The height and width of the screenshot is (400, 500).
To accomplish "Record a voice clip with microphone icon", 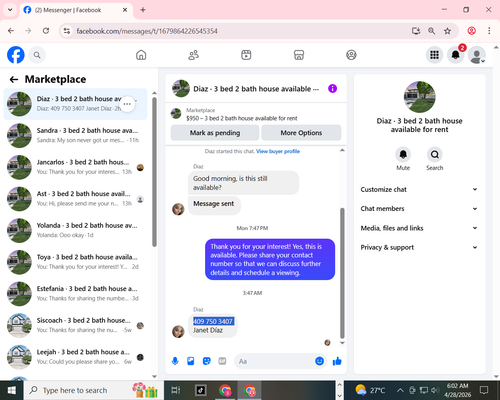I will tap(175, 361).
